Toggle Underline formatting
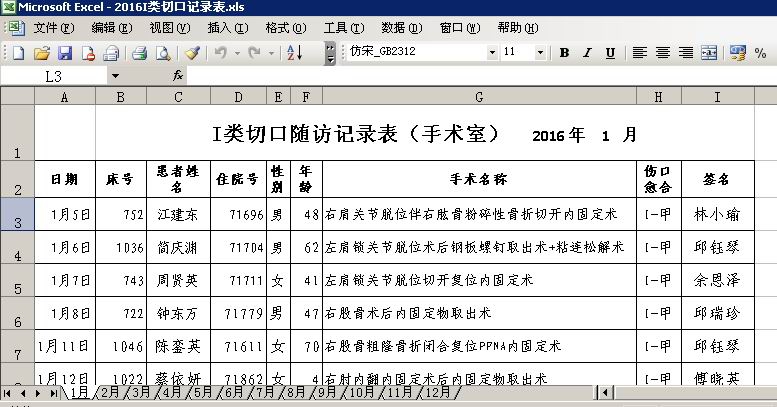This screenshot has width=777, height=407. [610, 52]
